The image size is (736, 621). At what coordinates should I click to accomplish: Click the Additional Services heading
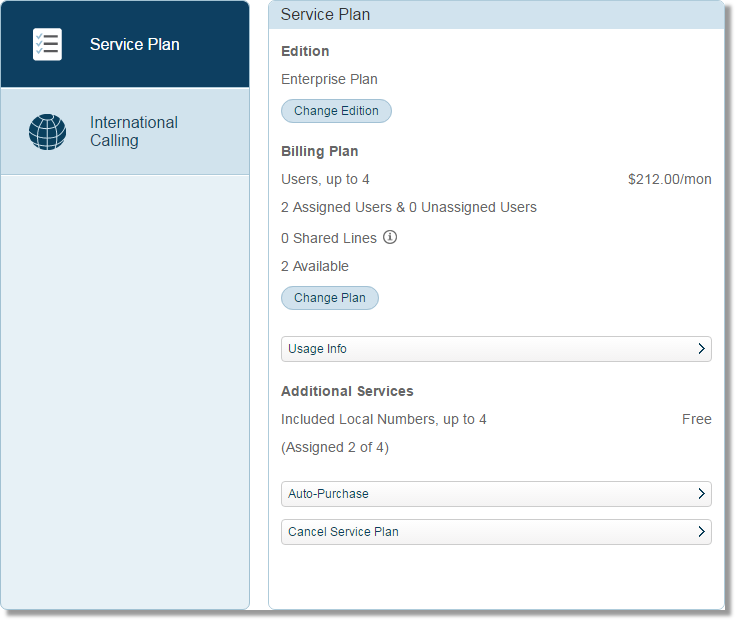coord(347,391)
